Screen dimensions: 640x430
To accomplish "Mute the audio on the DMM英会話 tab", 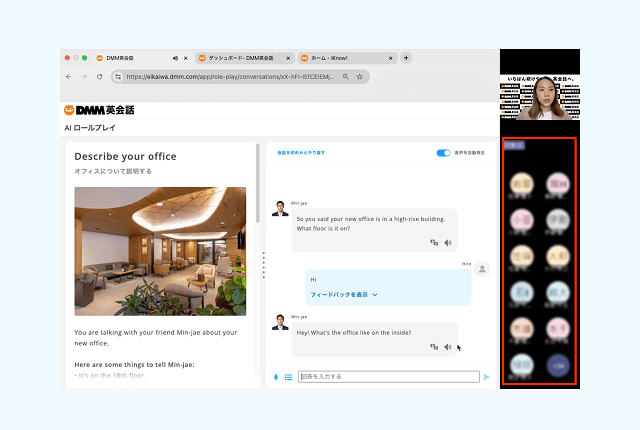I will click(x=175, y=58).
